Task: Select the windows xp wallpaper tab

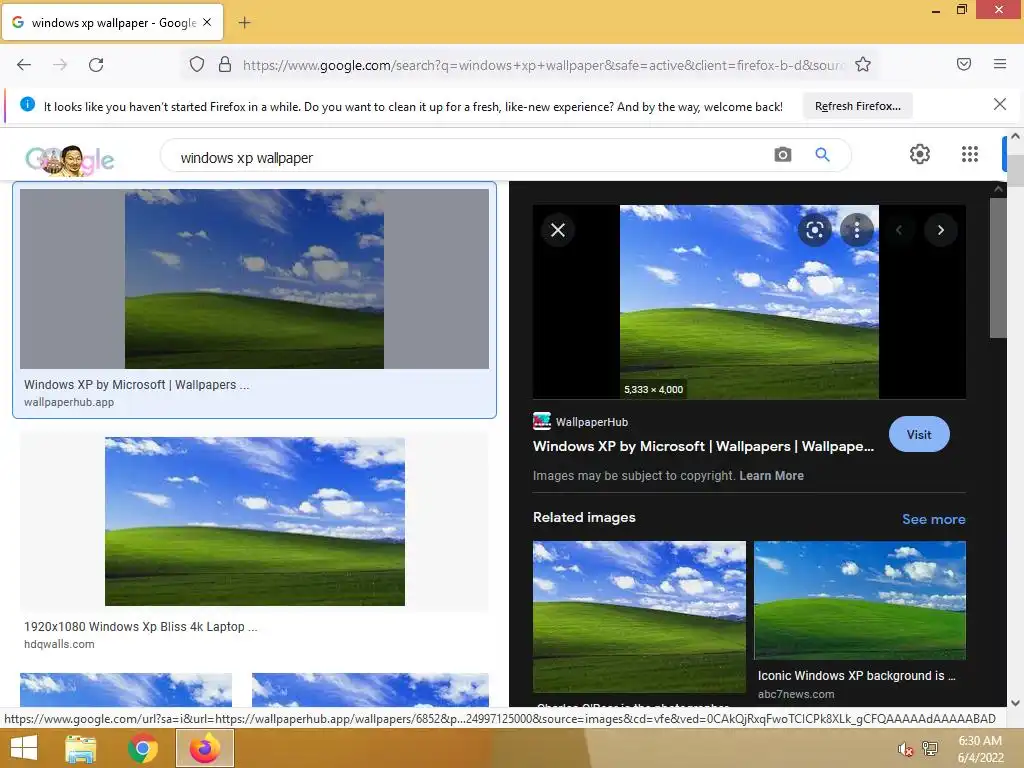Action: [x=112, y=22]
